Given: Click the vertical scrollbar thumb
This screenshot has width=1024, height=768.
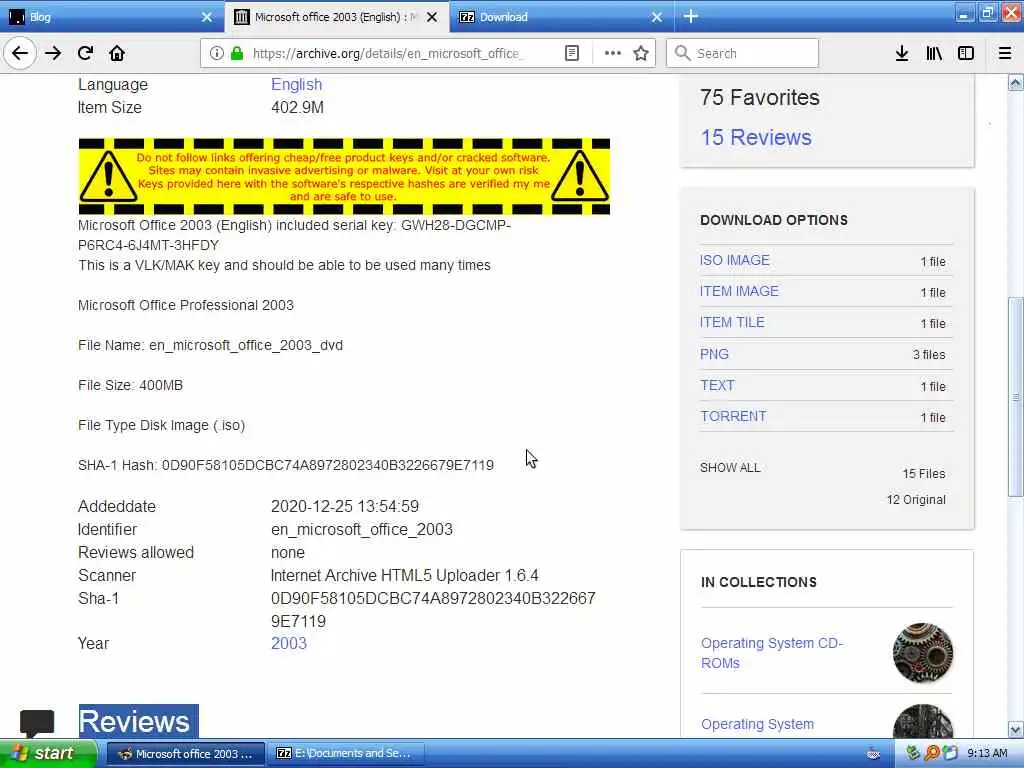Looking at the screenshot, I should 1016,397.
